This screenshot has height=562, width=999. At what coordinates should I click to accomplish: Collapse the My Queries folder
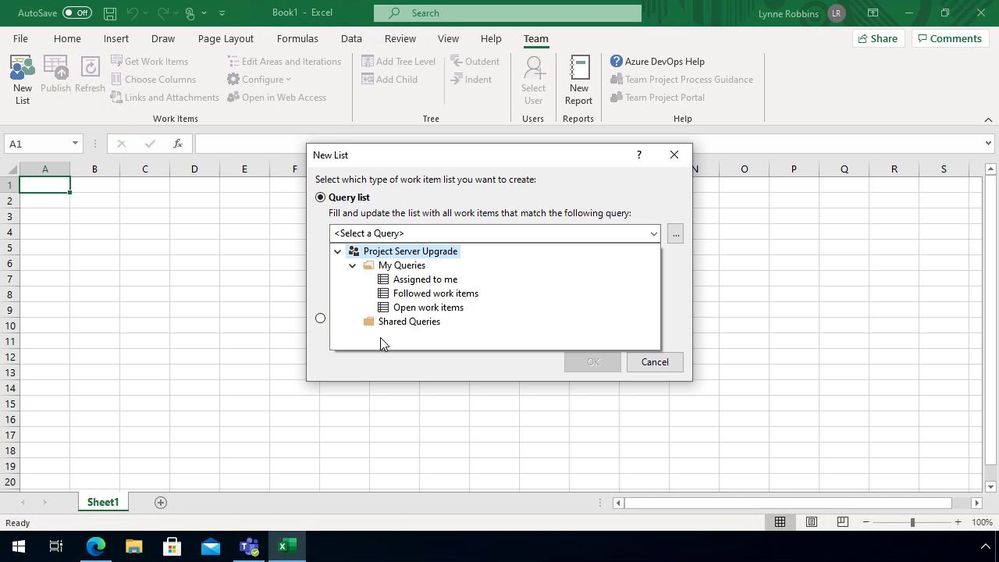click(352, 266)
